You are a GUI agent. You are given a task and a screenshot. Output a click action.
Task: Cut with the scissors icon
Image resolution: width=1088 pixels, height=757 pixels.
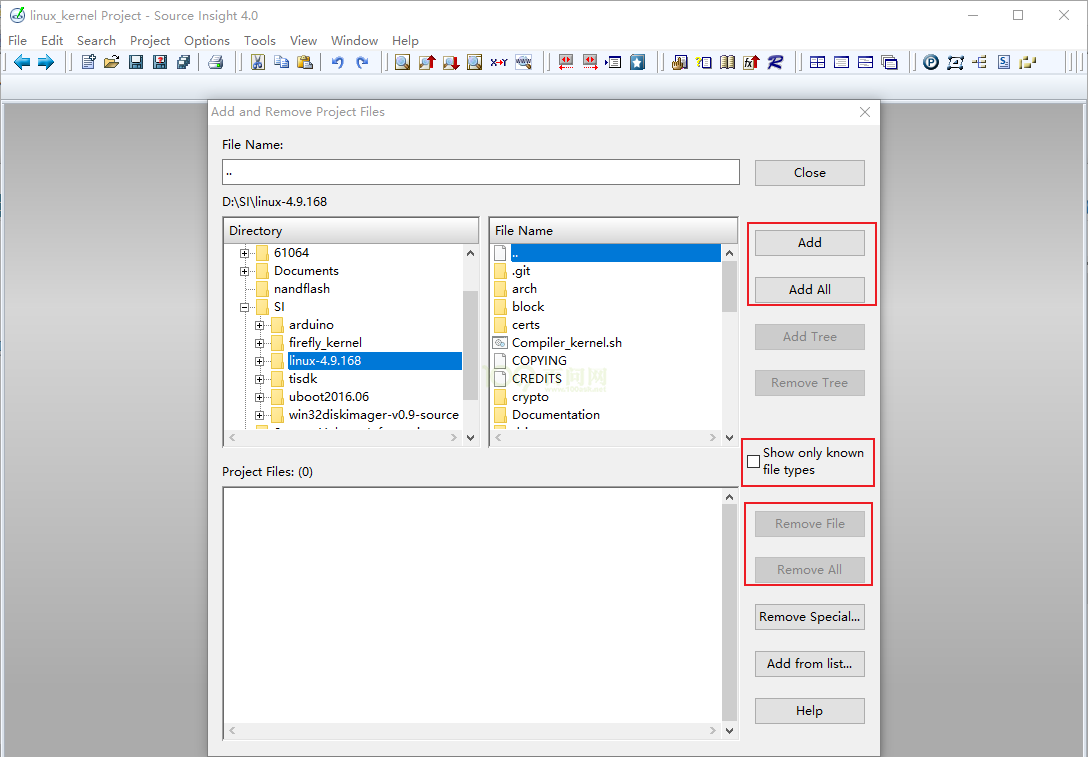point(257,62)
